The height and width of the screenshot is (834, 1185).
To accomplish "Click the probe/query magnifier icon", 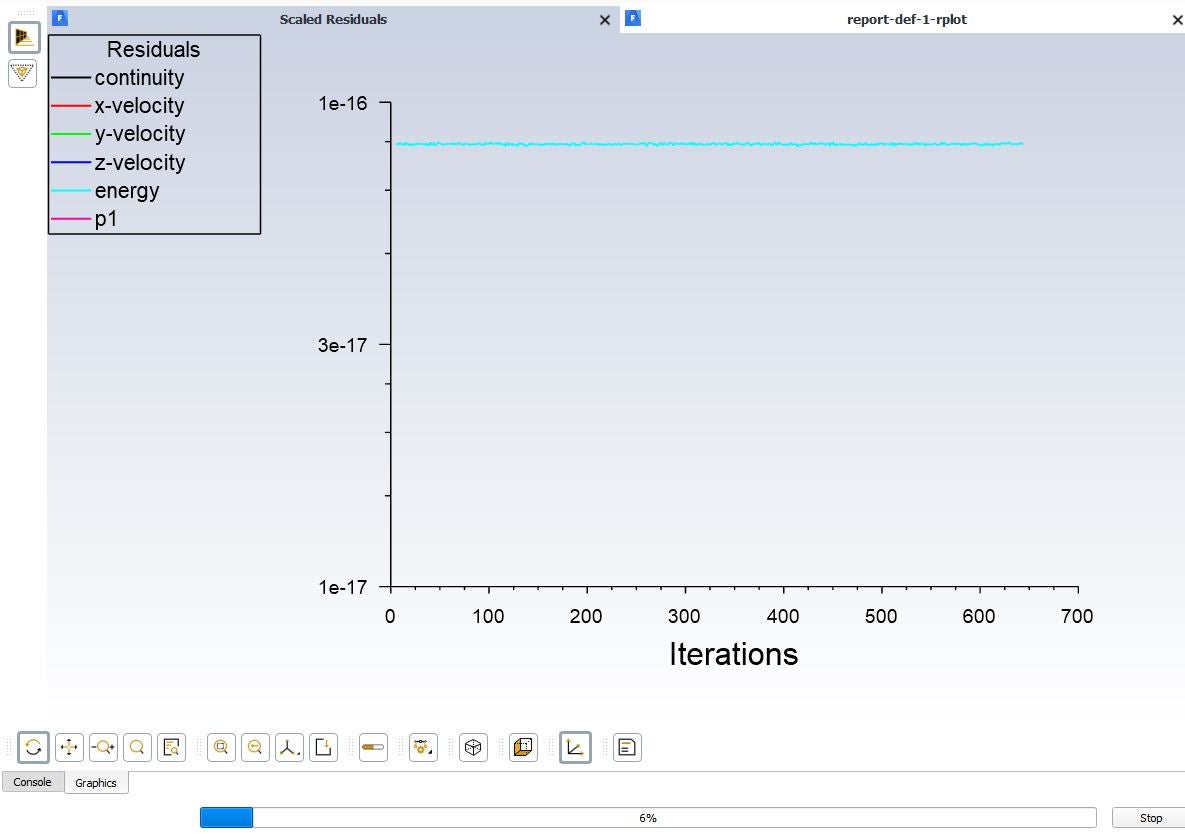I will pos(171,747).
